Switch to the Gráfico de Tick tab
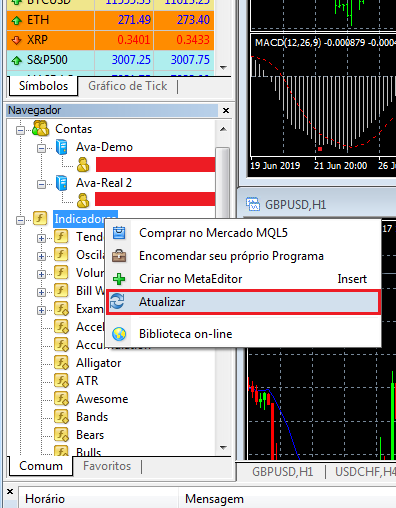Image resolution: width=396 pixels, height=508 pixels. click(x=128, y=86)
